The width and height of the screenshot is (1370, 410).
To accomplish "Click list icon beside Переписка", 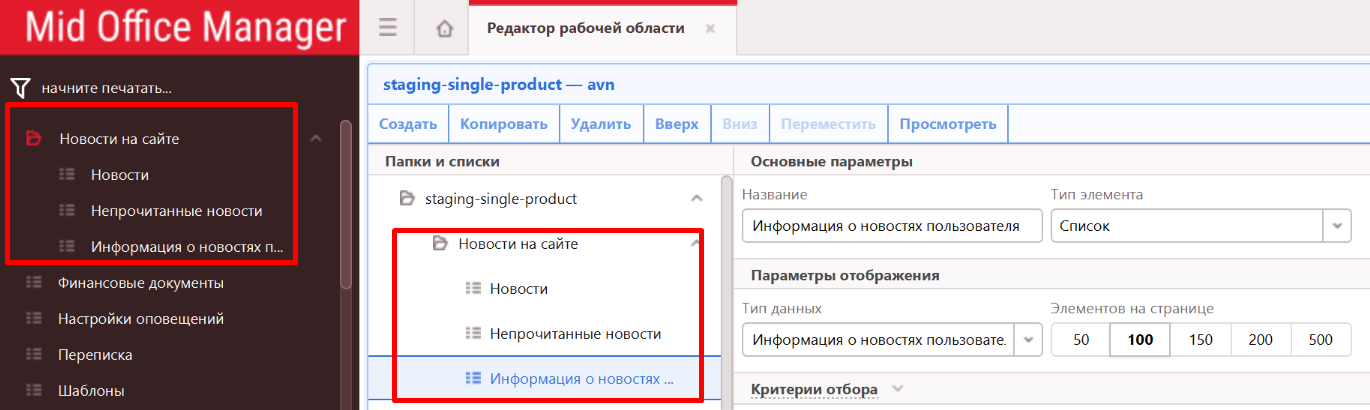I will point(34,355).
